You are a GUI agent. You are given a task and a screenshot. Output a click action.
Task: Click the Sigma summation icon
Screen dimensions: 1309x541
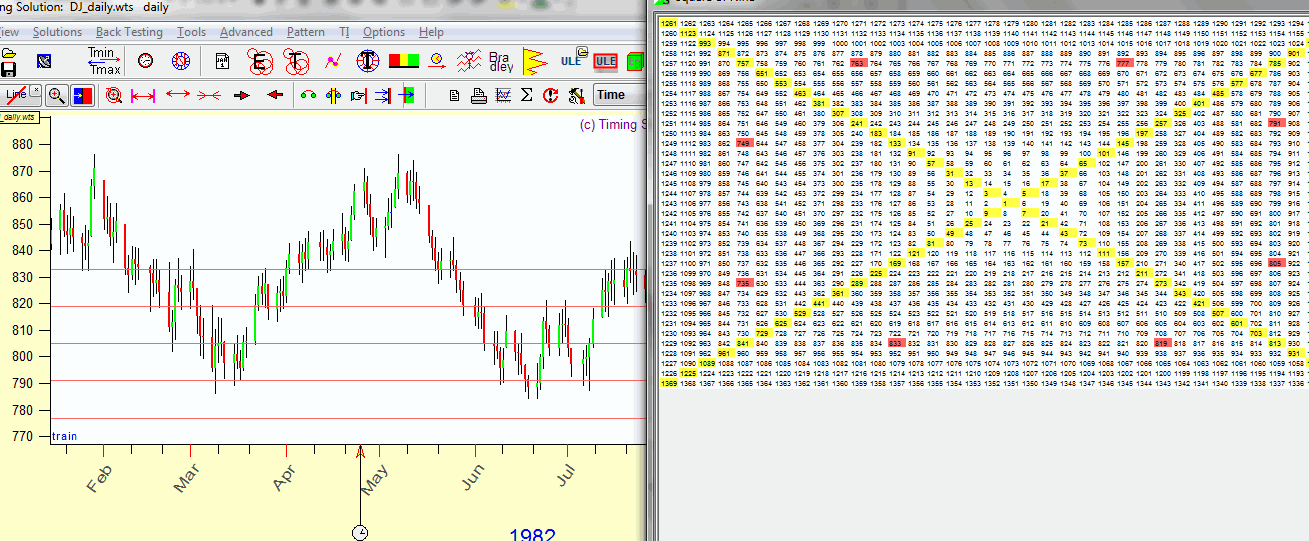[x=526, y=95]
